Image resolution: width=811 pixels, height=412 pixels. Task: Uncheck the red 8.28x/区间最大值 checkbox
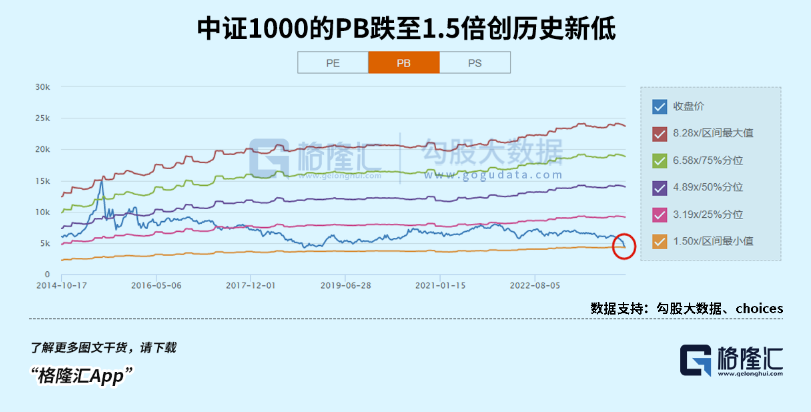point(659,133)
